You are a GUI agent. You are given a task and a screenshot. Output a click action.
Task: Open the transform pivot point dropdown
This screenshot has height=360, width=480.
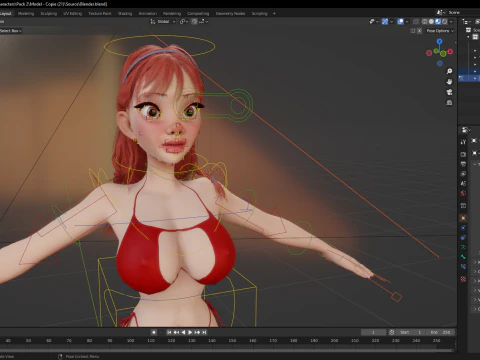[x=184, y=22]
